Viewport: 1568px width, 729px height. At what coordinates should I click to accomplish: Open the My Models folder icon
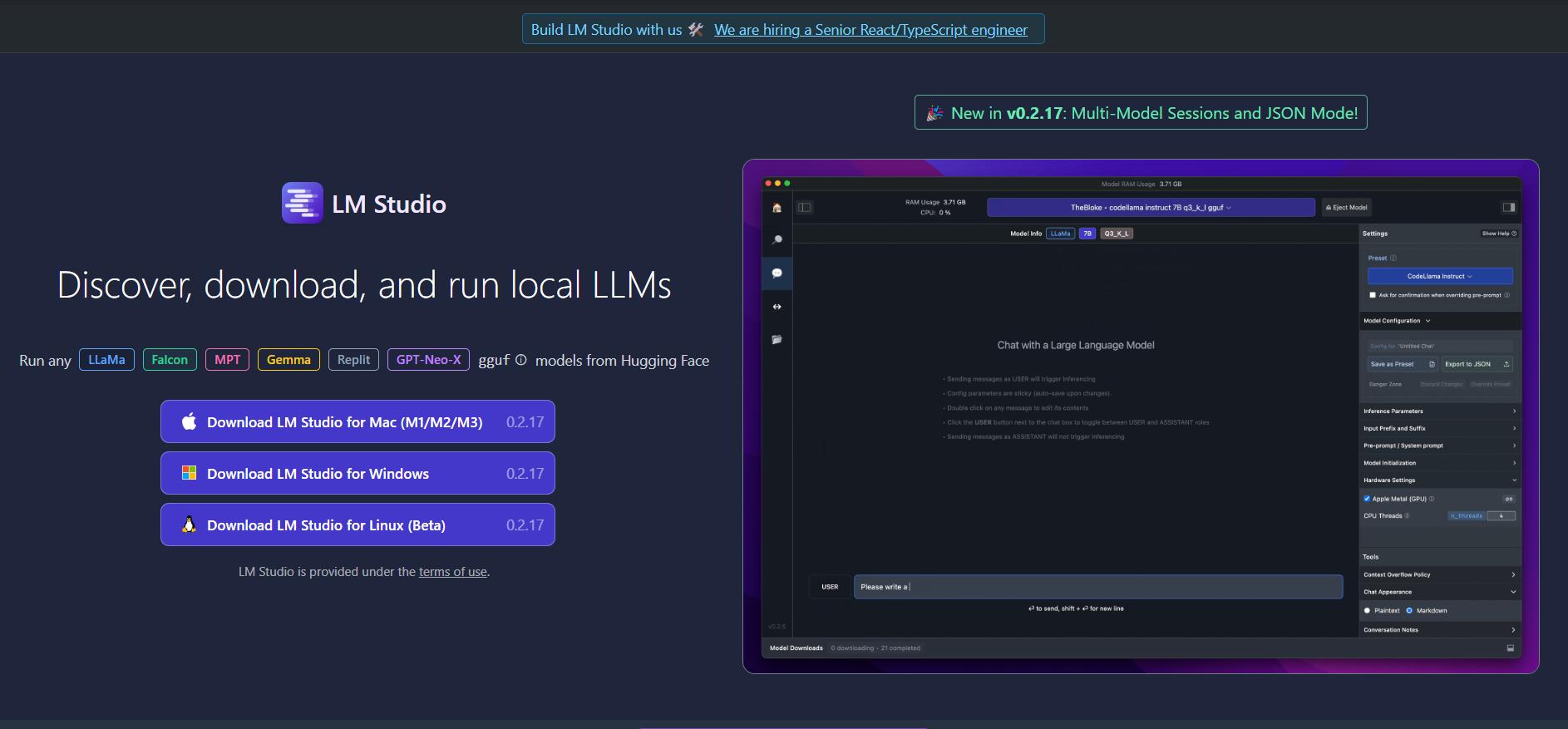tap(777, 340)
